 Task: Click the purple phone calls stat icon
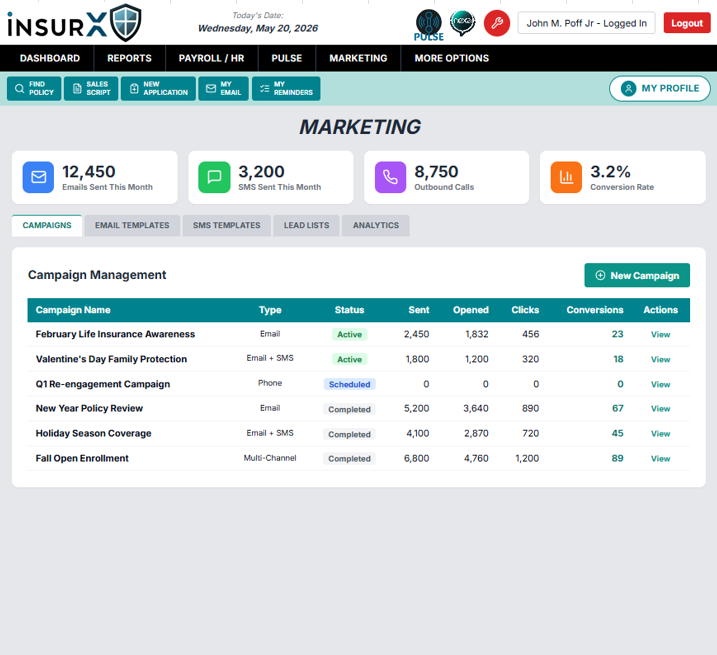point(391,177)
